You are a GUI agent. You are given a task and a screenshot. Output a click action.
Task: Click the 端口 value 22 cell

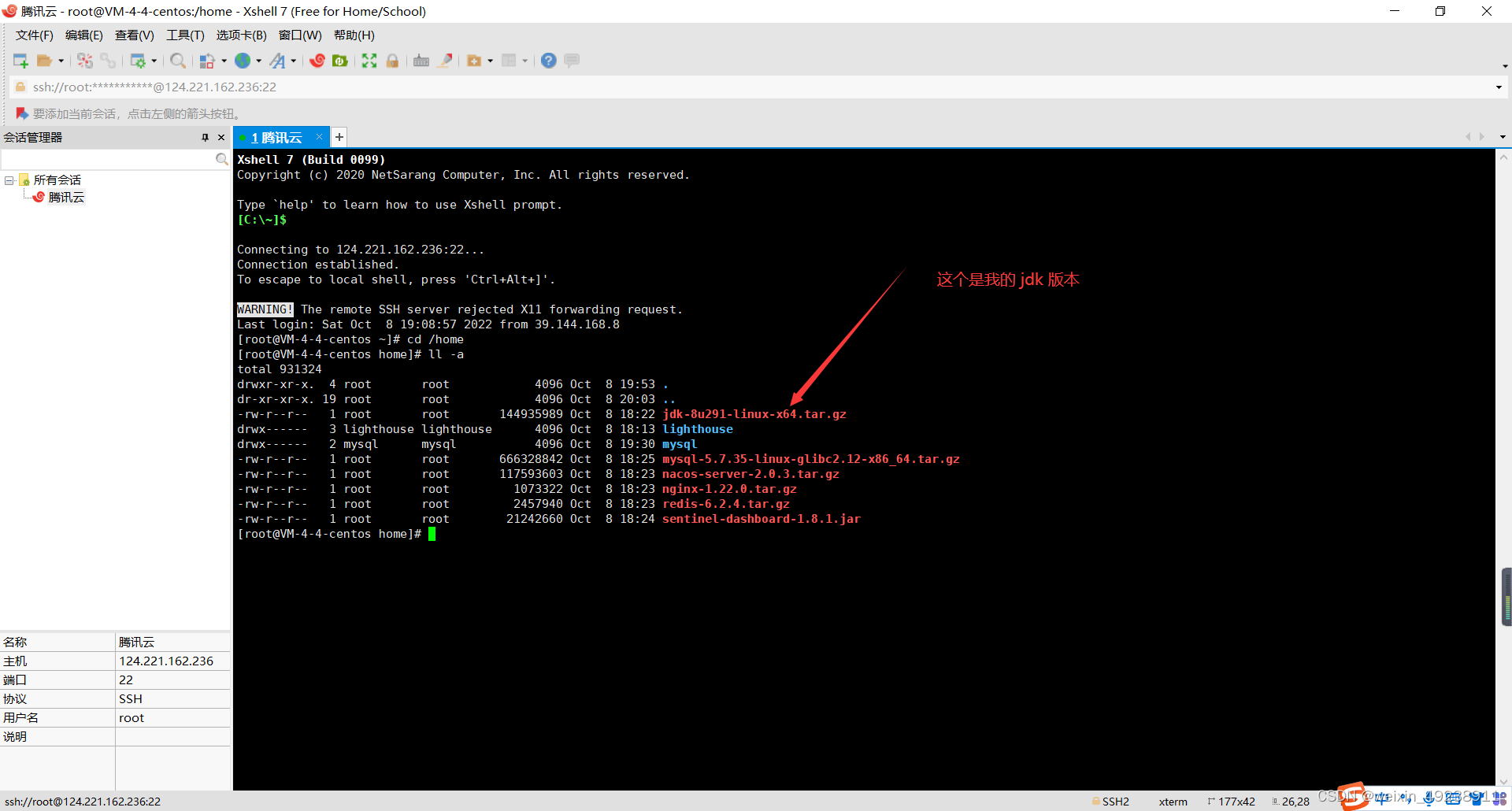tap(172, 680)
